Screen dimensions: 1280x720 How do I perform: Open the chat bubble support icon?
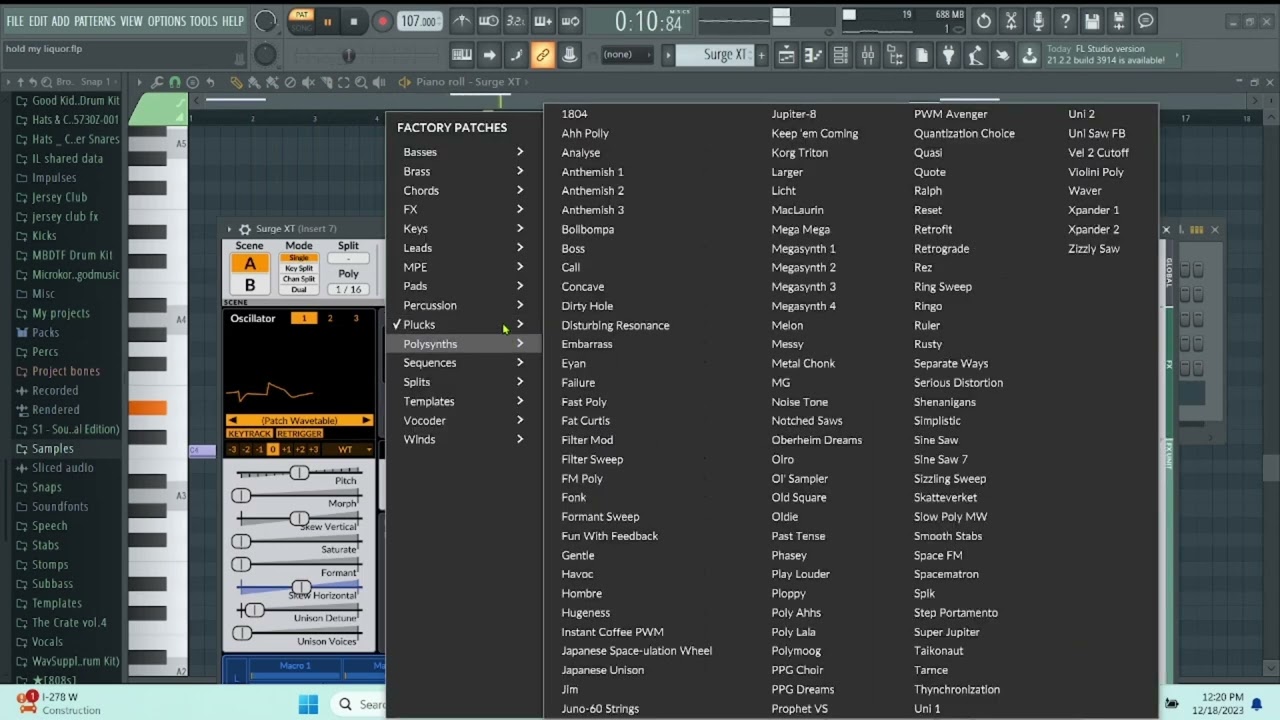(1146, 21)
